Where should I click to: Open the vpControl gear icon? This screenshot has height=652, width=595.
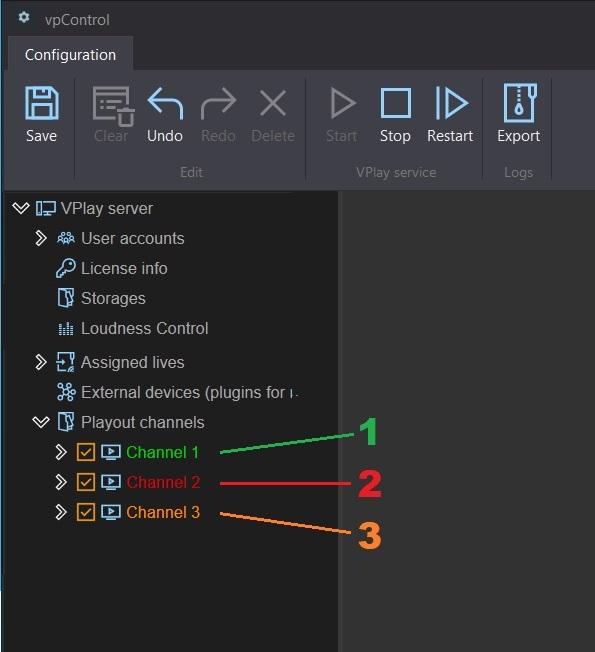[24, 17]
